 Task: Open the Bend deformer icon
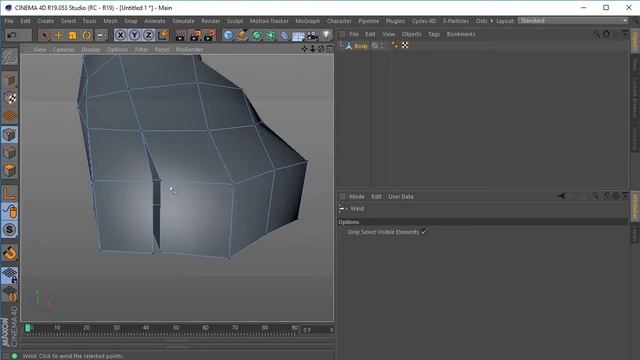tap(284, 36)
